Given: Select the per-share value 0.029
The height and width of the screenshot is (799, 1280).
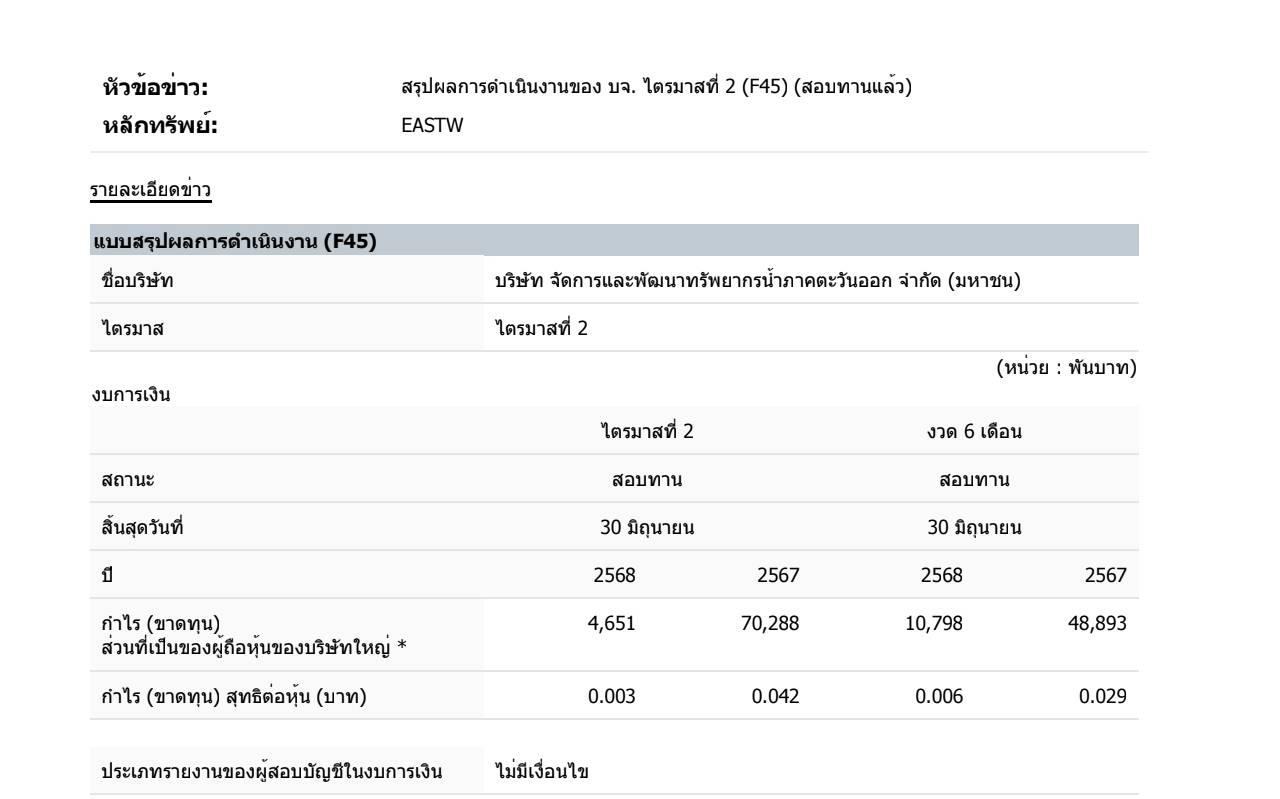Looking at the screenshot, I should pyautogui.click(x=1103, y=697).
